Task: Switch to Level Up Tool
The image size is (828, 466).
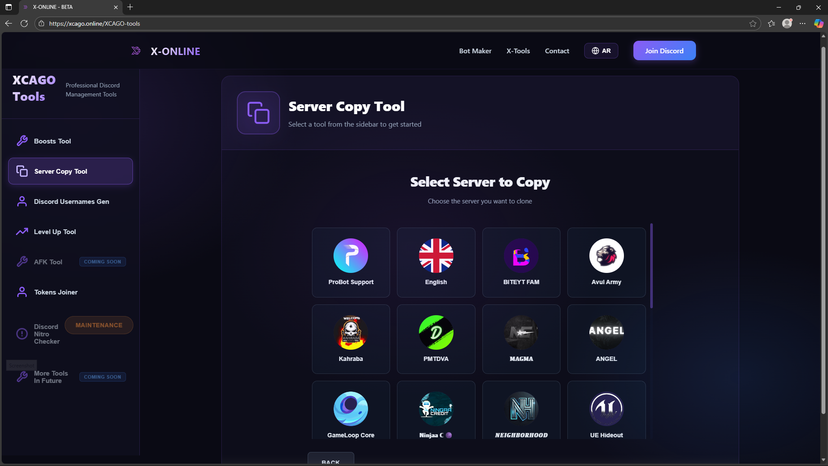Action: click(x=54, y=232)
